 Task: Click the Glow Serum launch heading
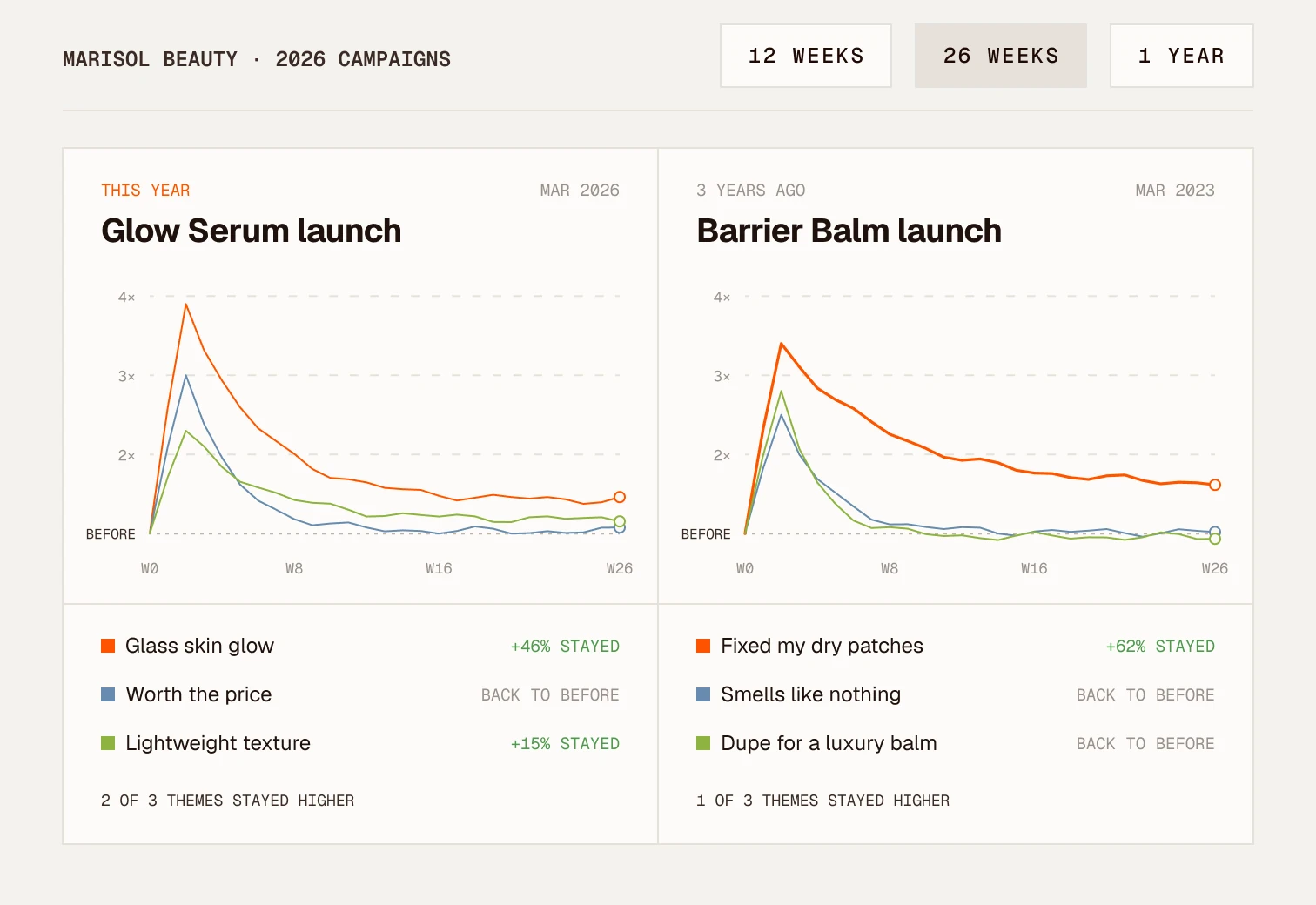pyautogui.click(x=251, y=231)
